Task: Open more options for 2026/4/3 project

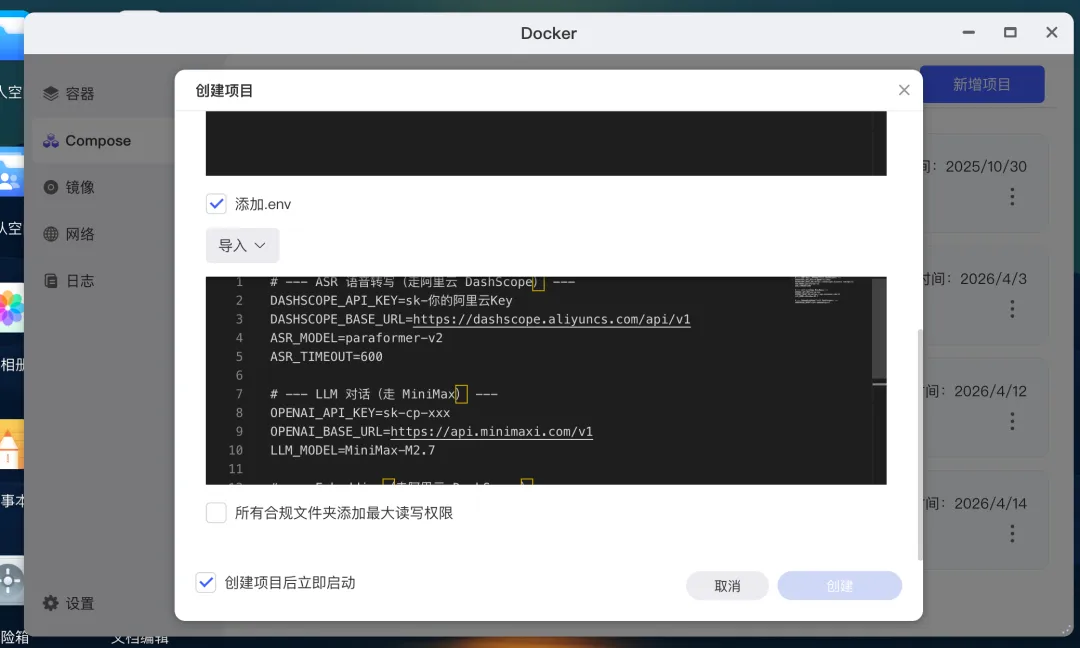Action: tap(1012, 309)
